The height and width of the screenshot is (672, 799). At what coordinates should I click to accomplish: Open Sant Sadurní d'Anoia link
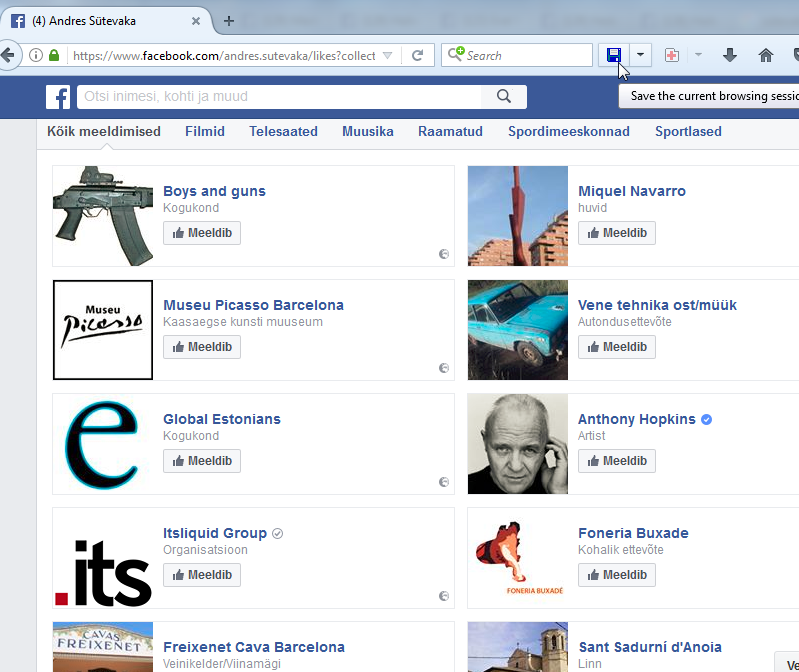650,648
